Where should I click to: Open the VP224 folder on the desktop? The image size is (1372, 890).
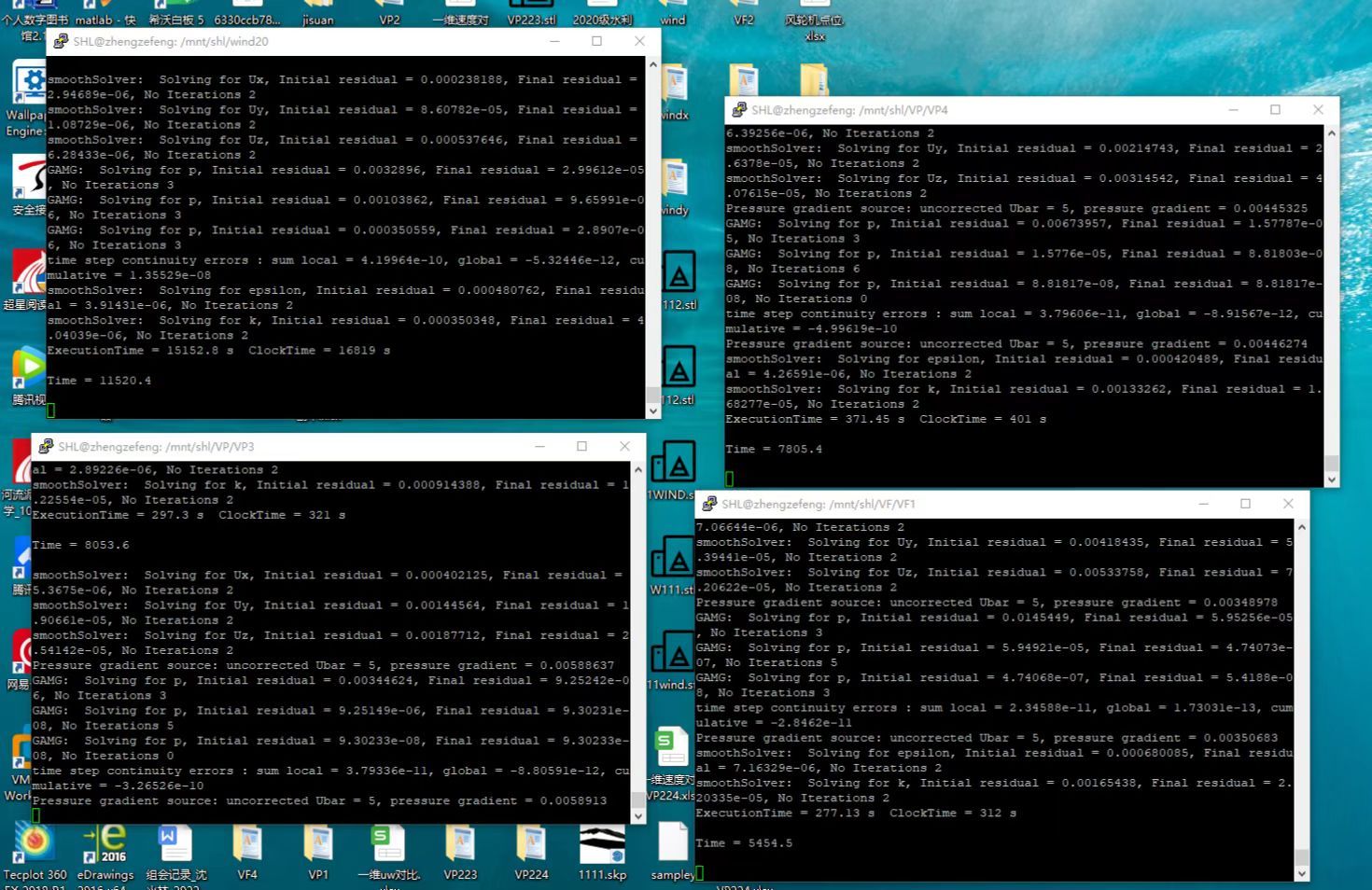click(531, 846)
